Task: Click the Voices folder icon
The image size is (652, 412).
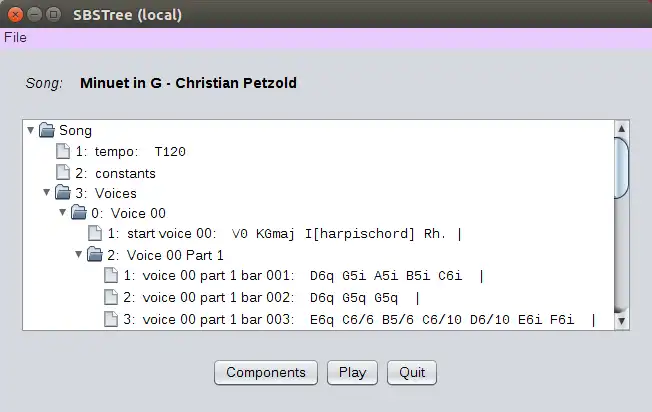Action: pos(63,193)
